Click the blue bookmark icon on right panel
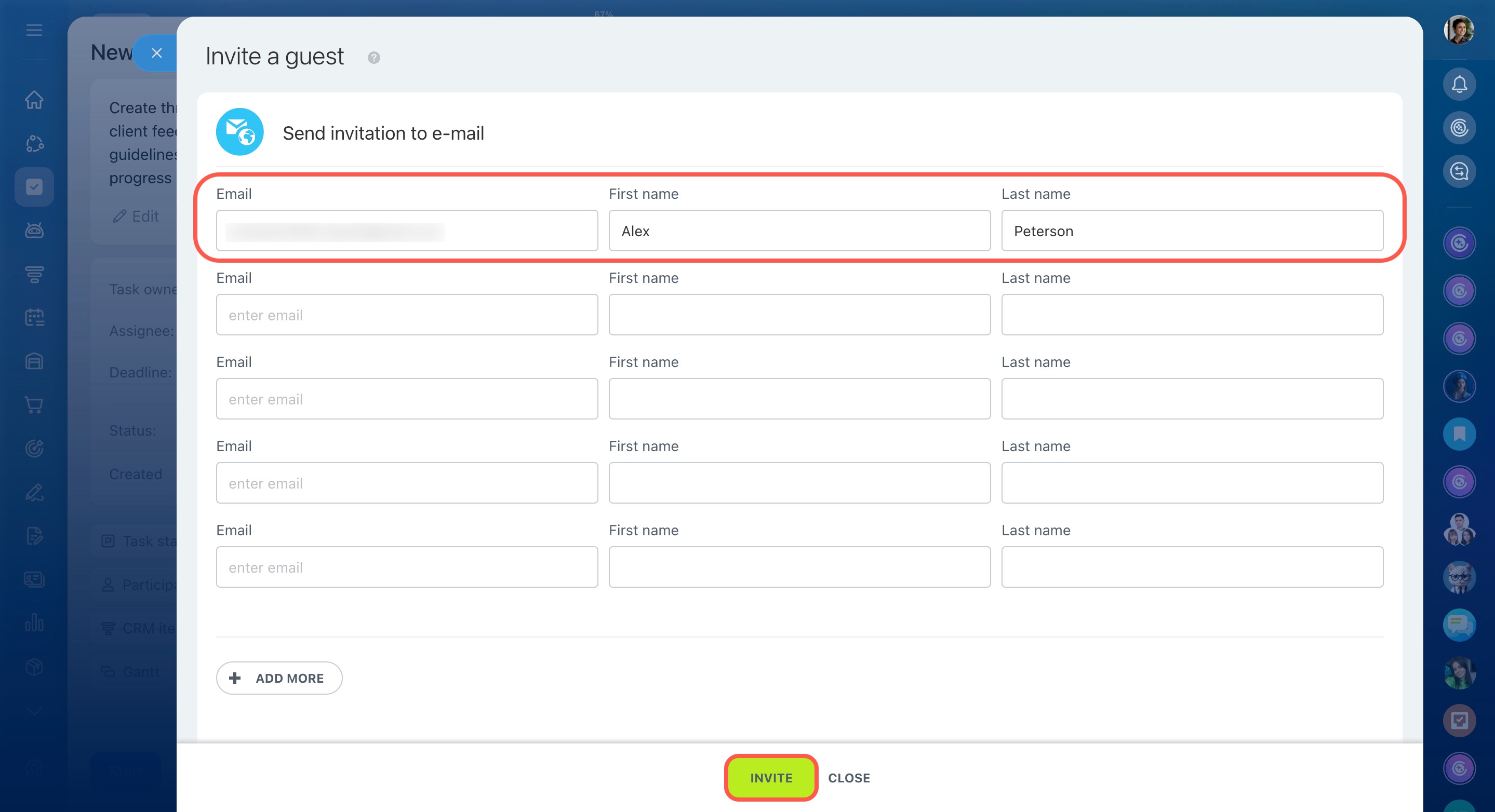This screenshot has width=1495, height=812. pyautogui.click(x=1459, y=434)
